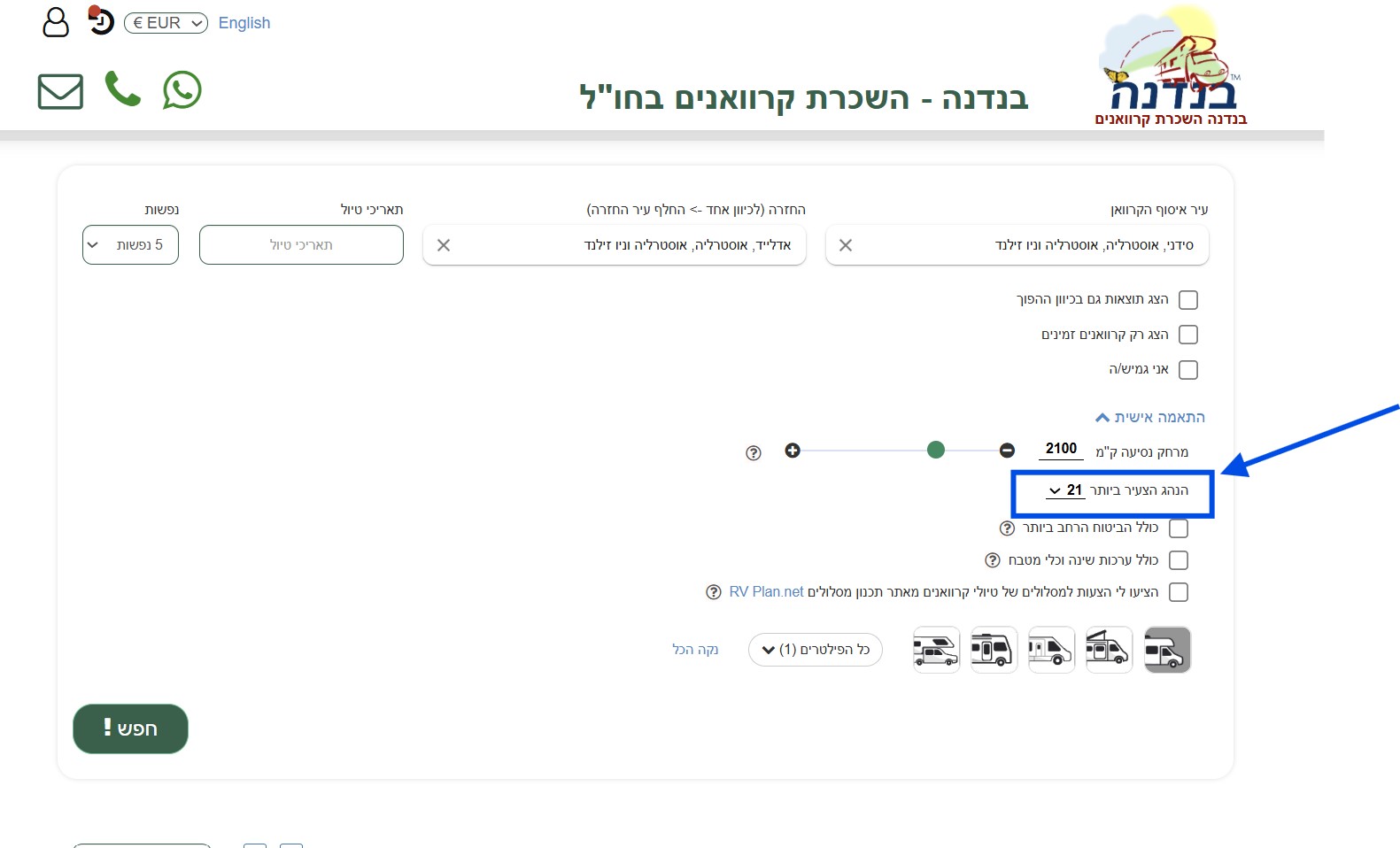Screen dimensions: 1400x848
Task: Switch language to English
Action: (x=244, y=23)
